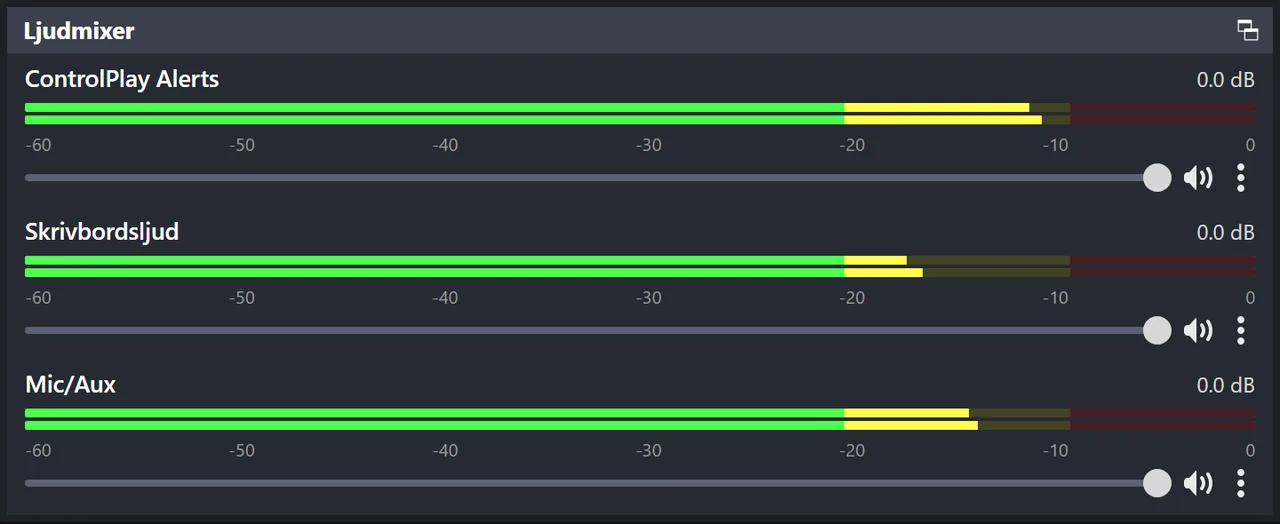Viewport: 1280px width, 524px height.
Task: Click the Skrivbordsljud source label
Action: [102, 232]
